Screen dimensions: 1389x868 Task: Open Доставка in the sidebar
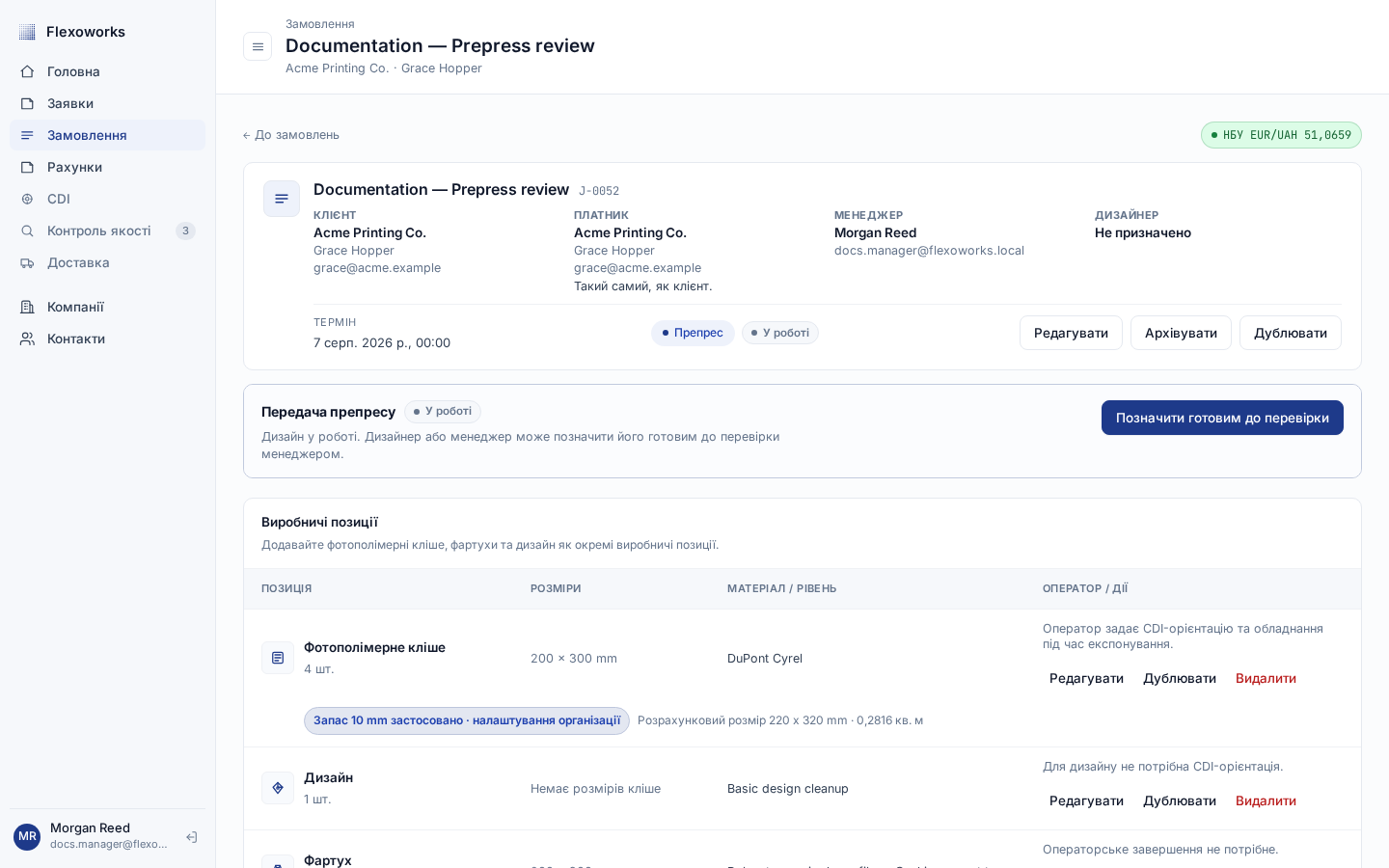[x=107, y=262]
